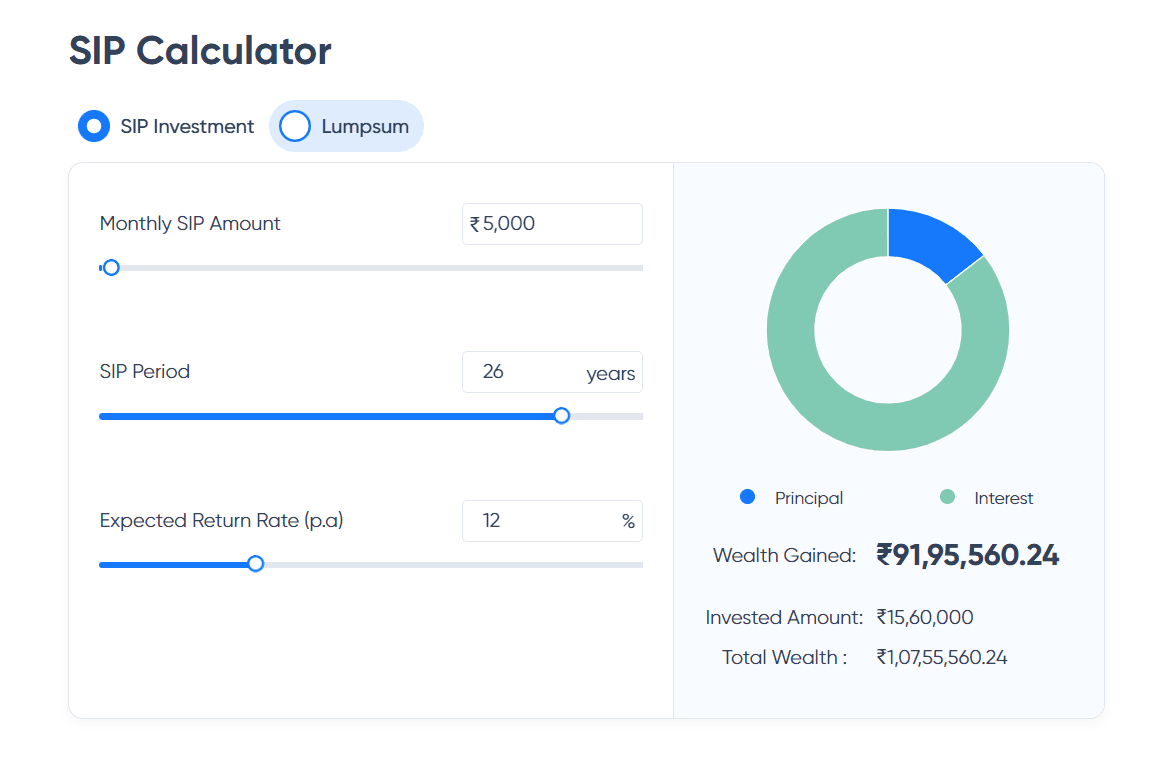Screen dimensions: 1161x773
Task: Switch to the Lumpsum option
Action: pos(295,127)
